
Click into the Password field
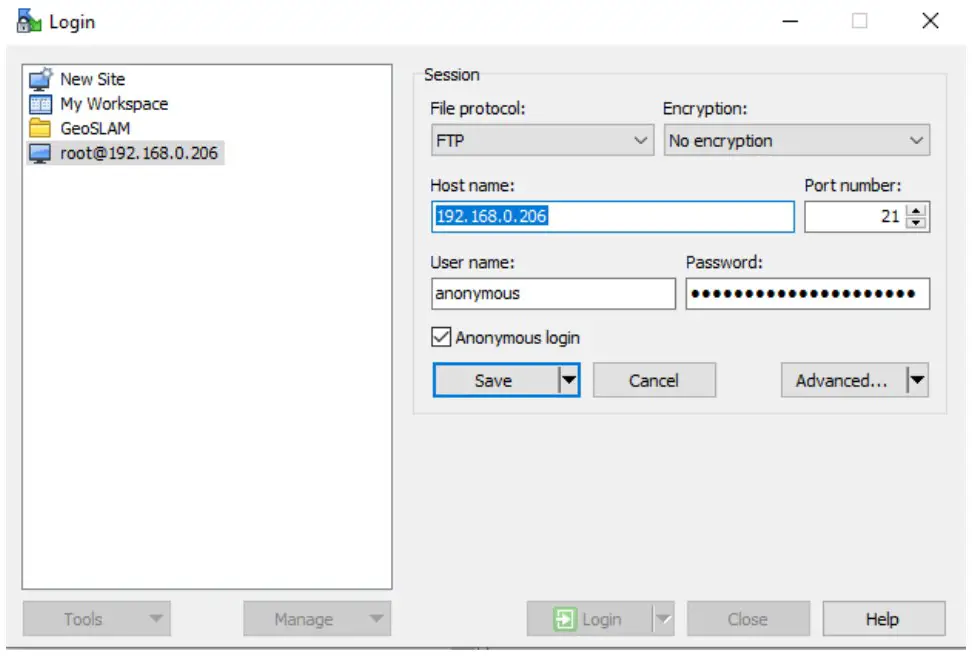point(807,293)
